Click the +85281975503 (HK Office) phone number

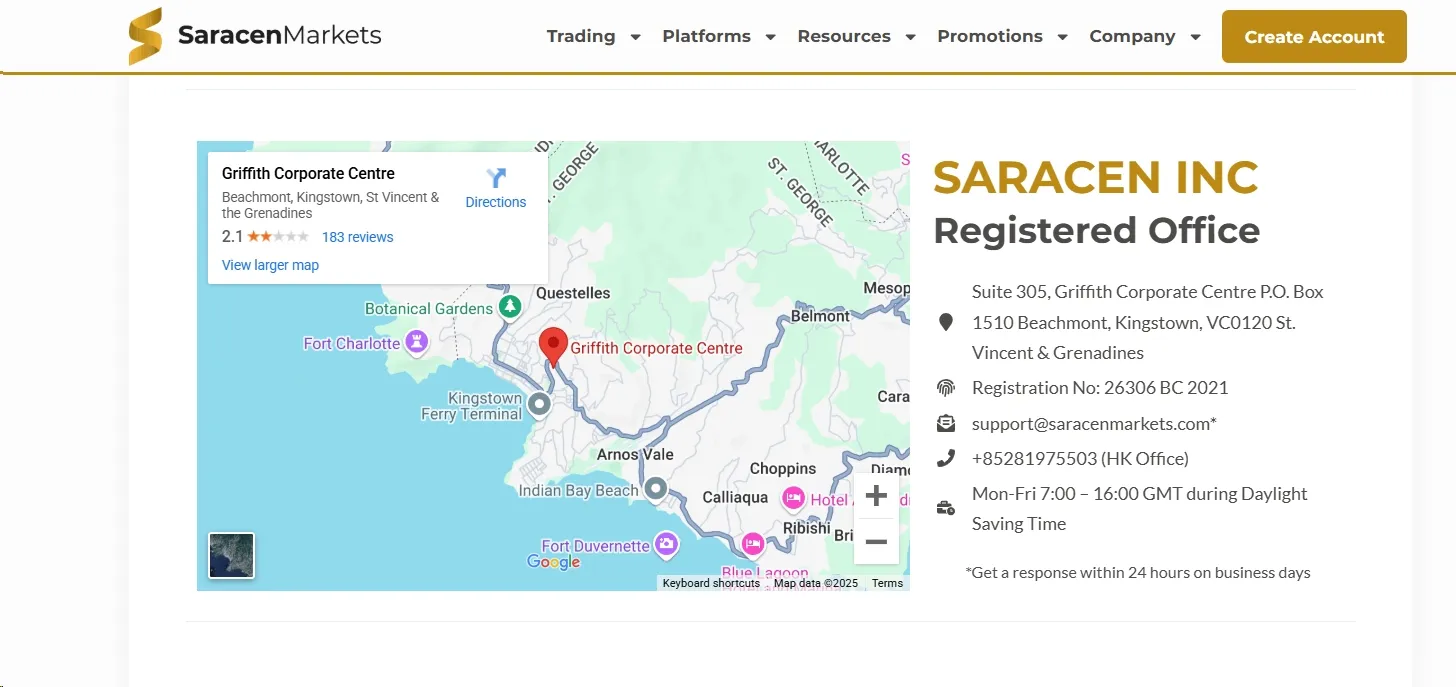[1080, 458]
